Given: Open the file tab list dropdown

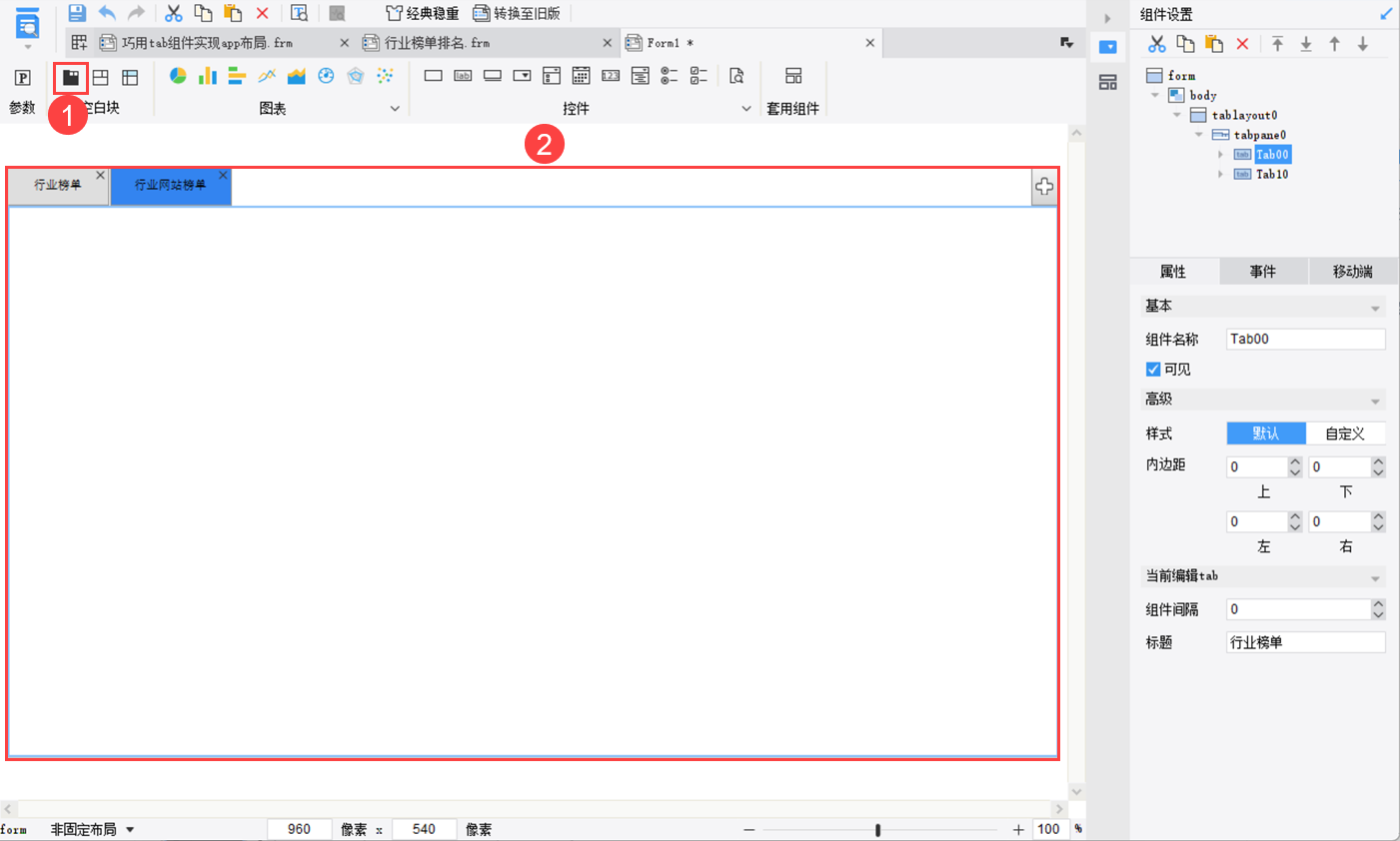Looking at the screenshot, I should click(x=1066, y=43).
